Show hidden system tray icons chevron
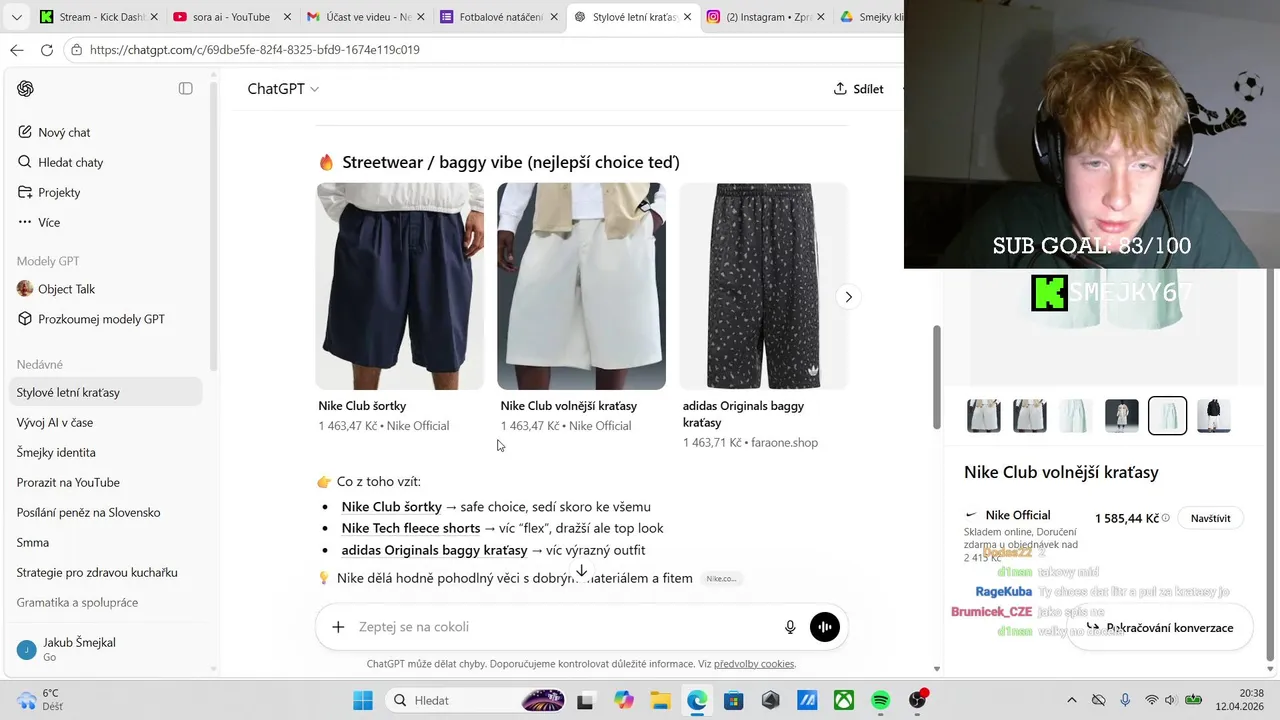 click(x=1072, y=700)
